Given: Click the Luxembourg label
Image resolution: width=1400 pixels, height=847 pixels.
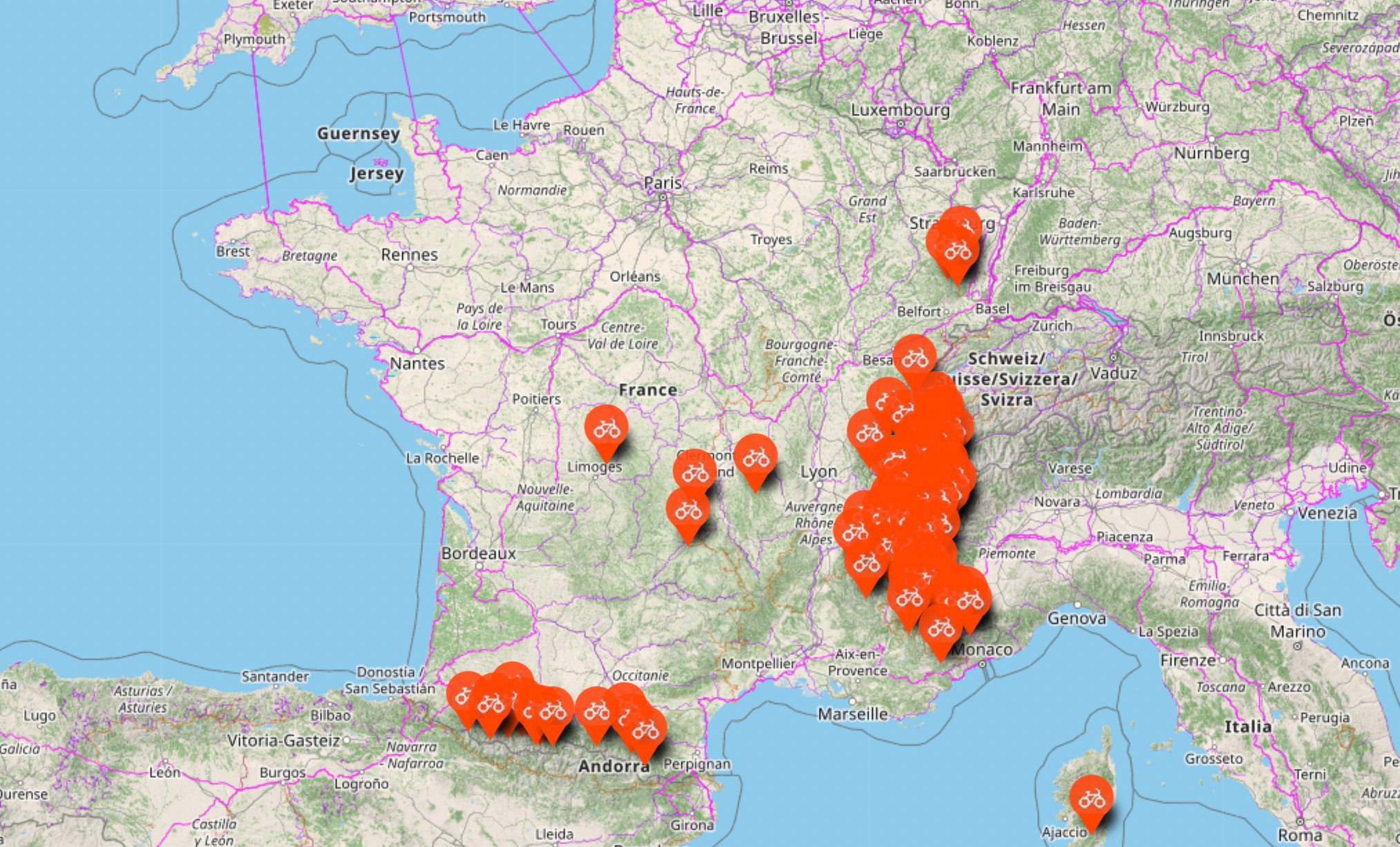Looking at the screenshot, I should (900, 110).
